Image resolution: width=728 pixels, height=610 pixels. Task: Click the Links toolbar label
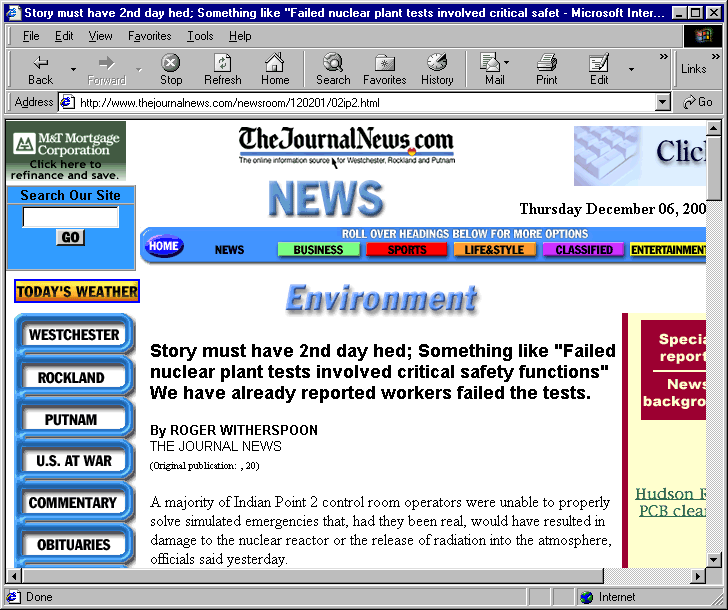(x=694, y=69)
